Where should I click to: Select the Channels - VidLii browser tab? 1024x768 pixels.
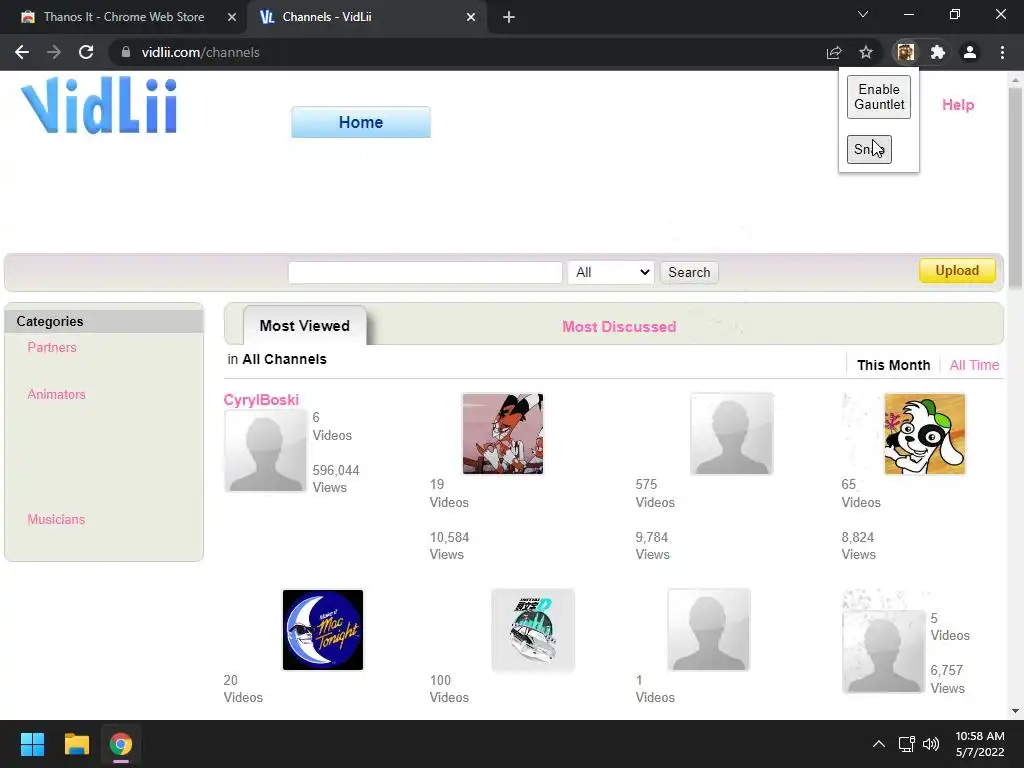[366, 17]
